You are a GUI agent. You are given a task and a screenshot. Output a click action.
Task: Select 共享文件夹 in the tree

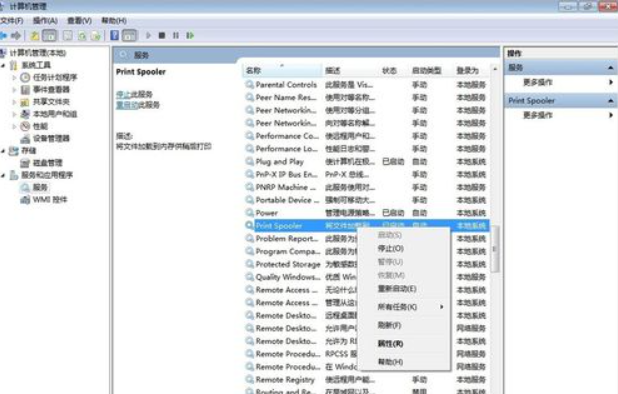[51, 102]
